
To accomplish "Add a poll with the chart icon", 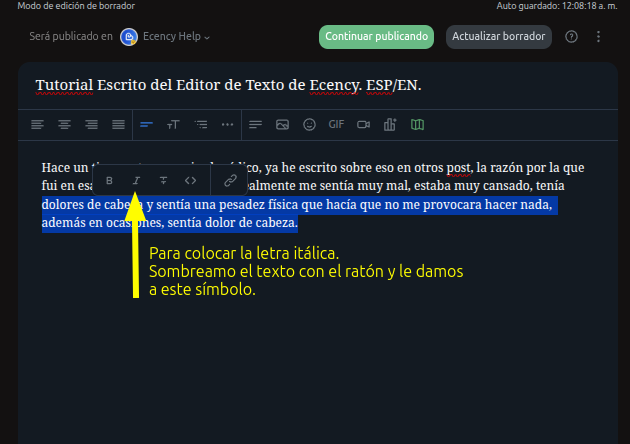I will 390,125.
